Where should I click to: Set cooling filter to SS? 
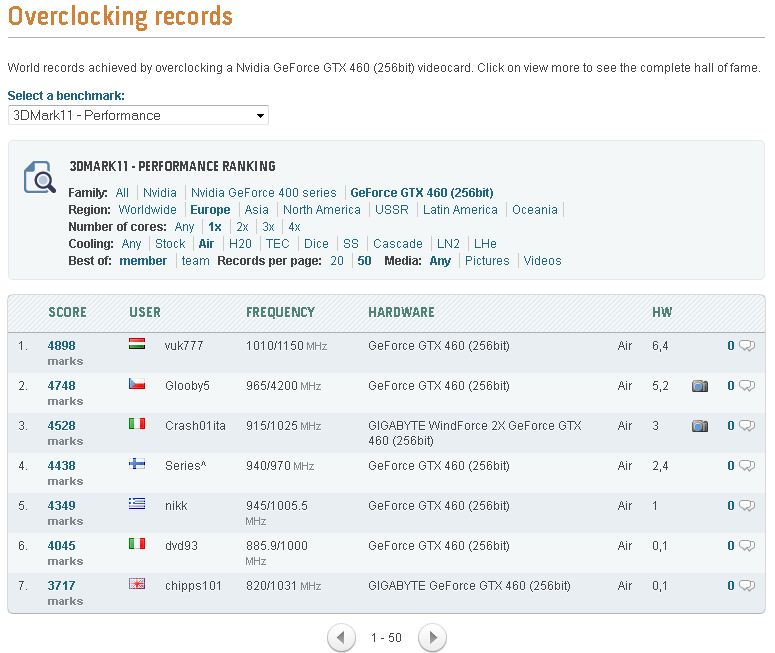[x=350, y=244]
